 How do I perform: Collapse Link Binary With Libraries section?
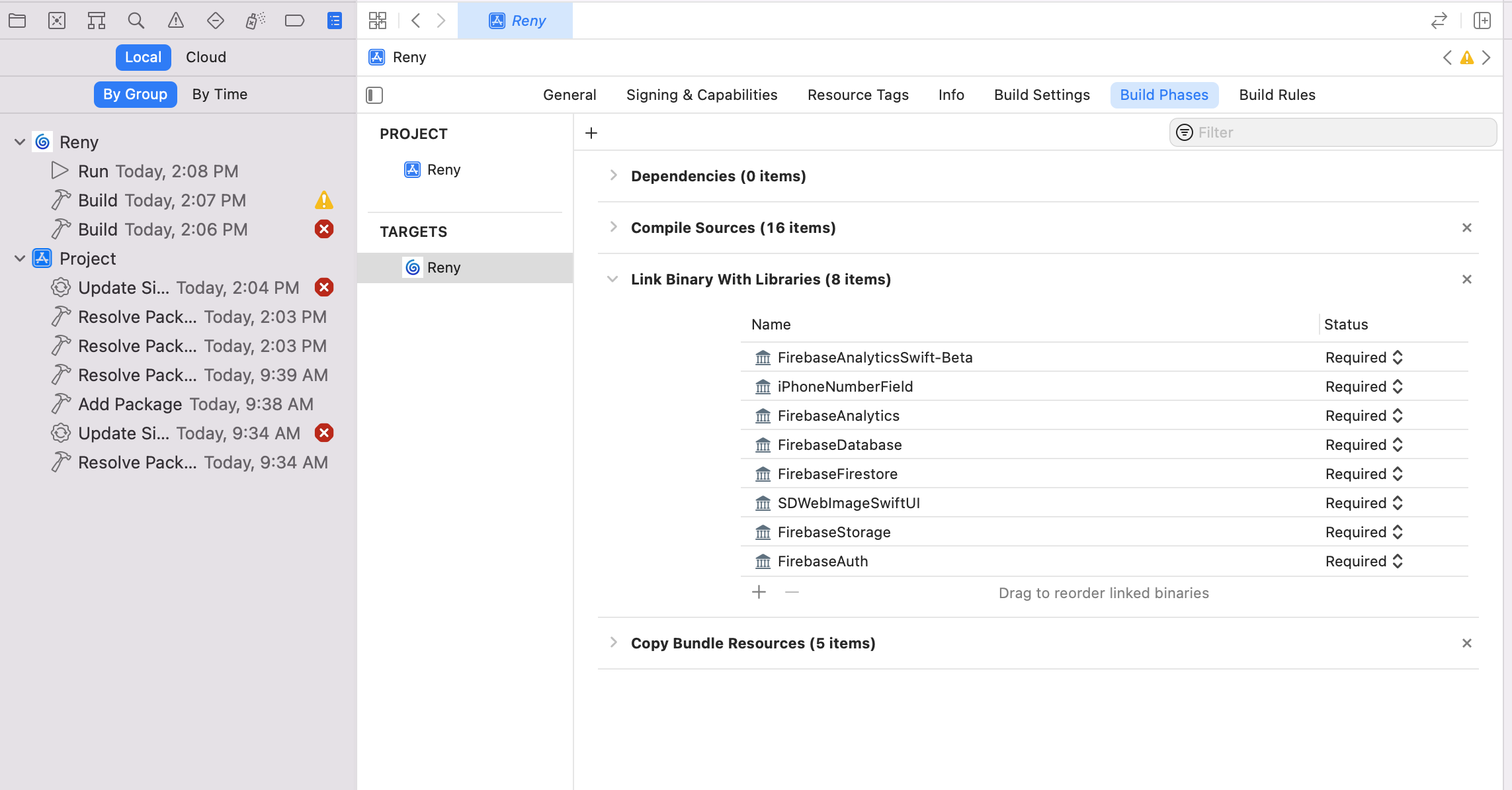[612, 279]
